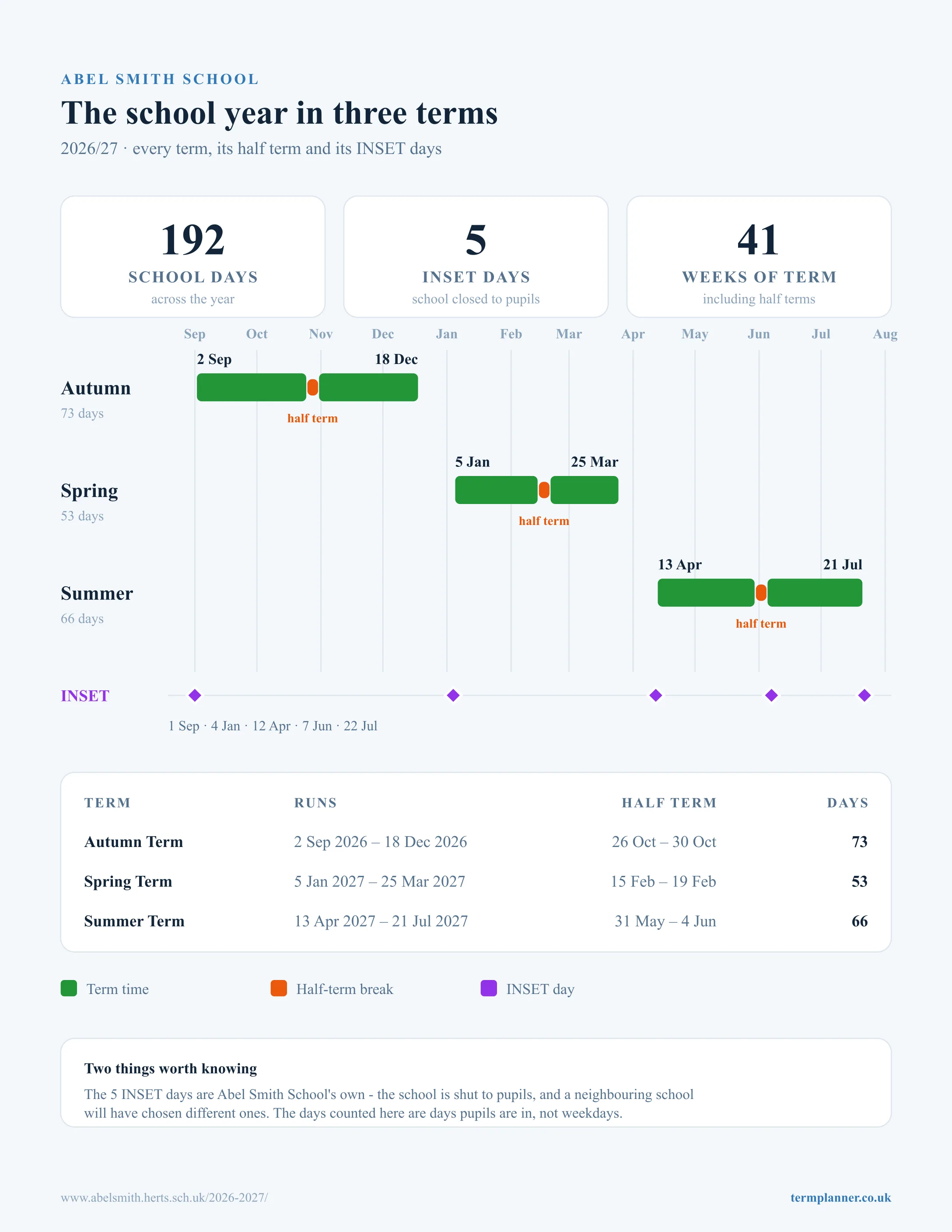Click the orange Half-term break legend swatch
952x1232 pixels.
(279, 988)
